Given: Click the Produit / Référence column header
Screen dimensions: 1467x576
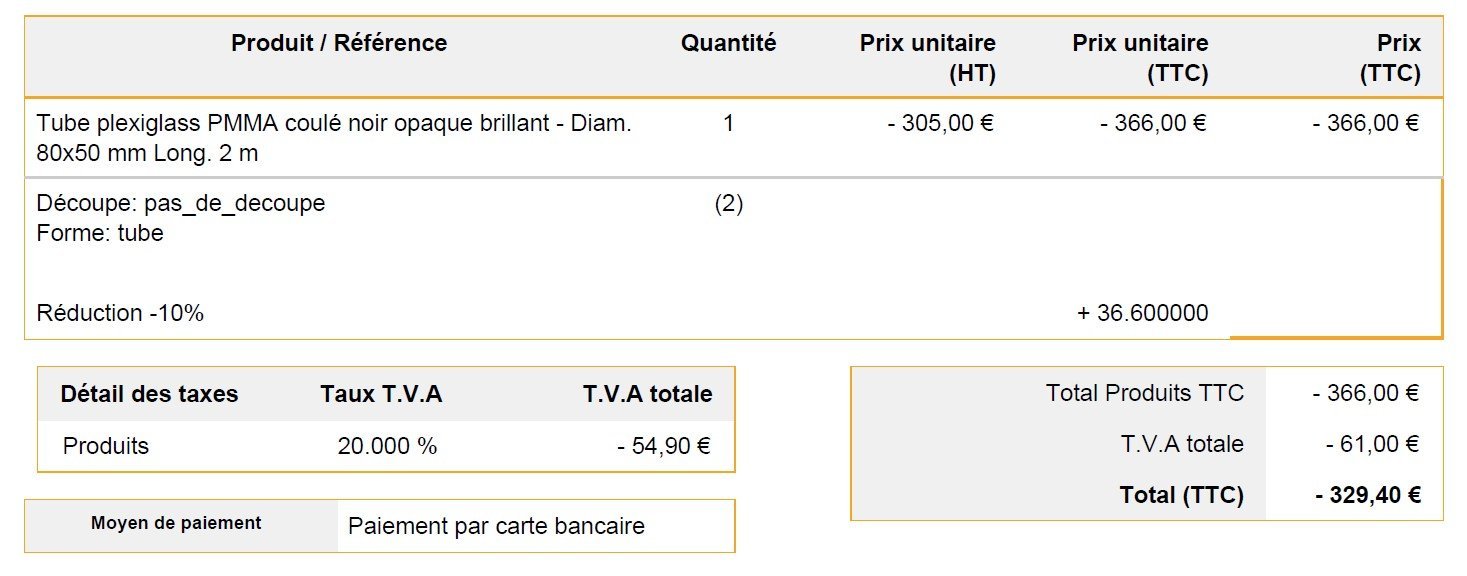Looking at the screenshot, I should pos(339,43).
